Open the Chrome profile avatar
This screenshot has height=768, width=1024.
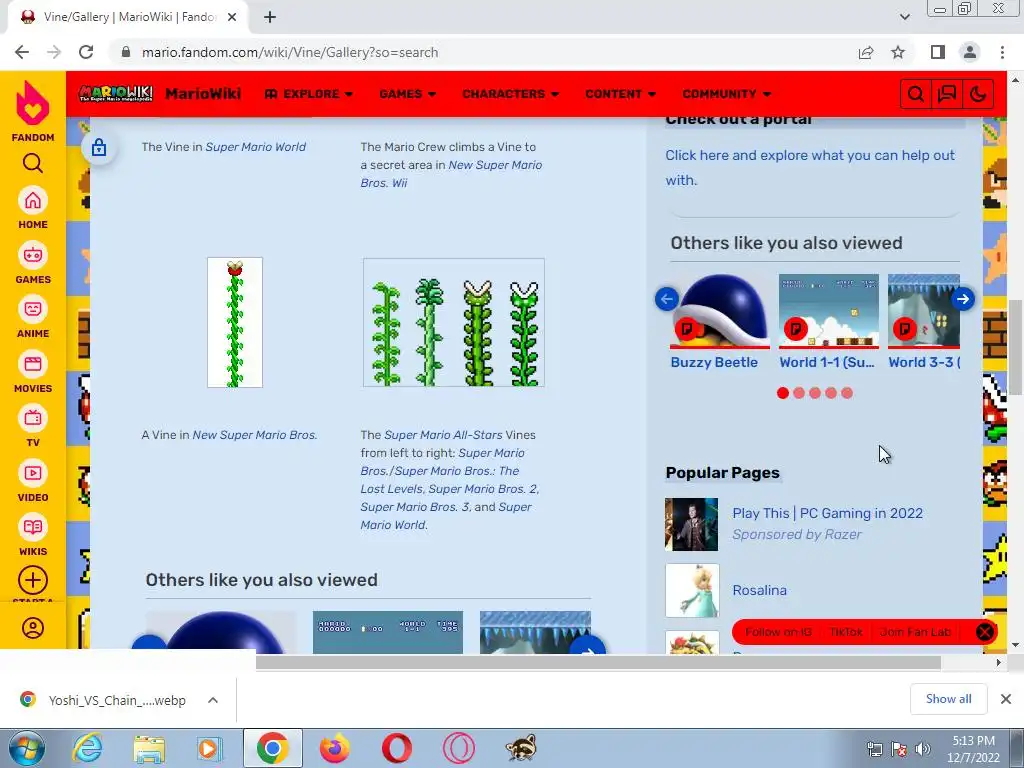point(970,52)
